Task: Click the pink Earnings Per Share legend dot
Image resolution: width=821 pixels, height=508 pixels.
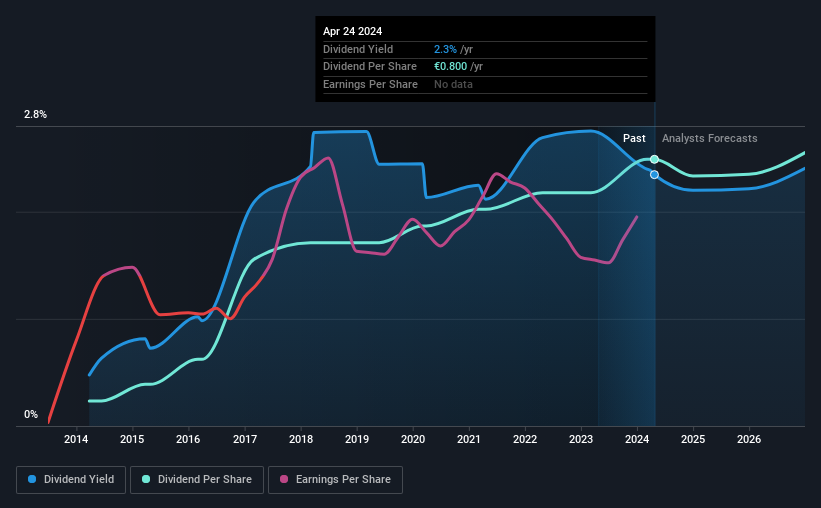Action: pos(284,479)
